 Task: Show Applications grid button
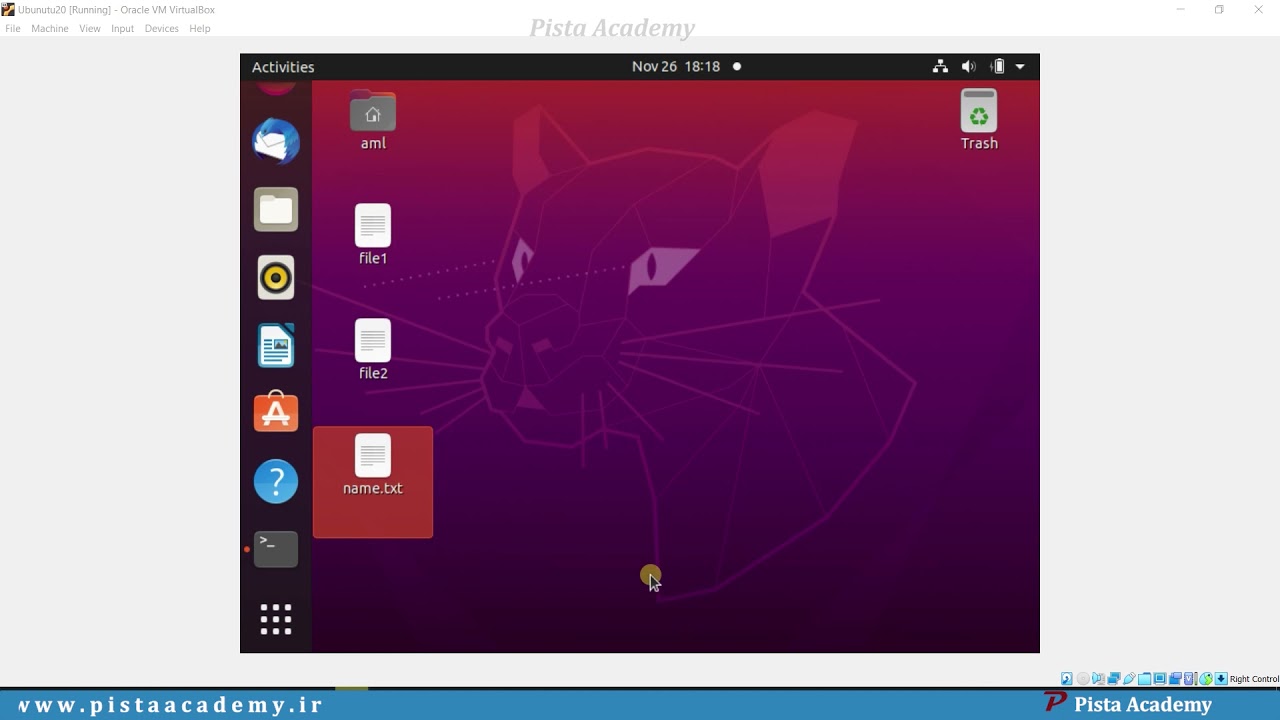click(276, 619)
